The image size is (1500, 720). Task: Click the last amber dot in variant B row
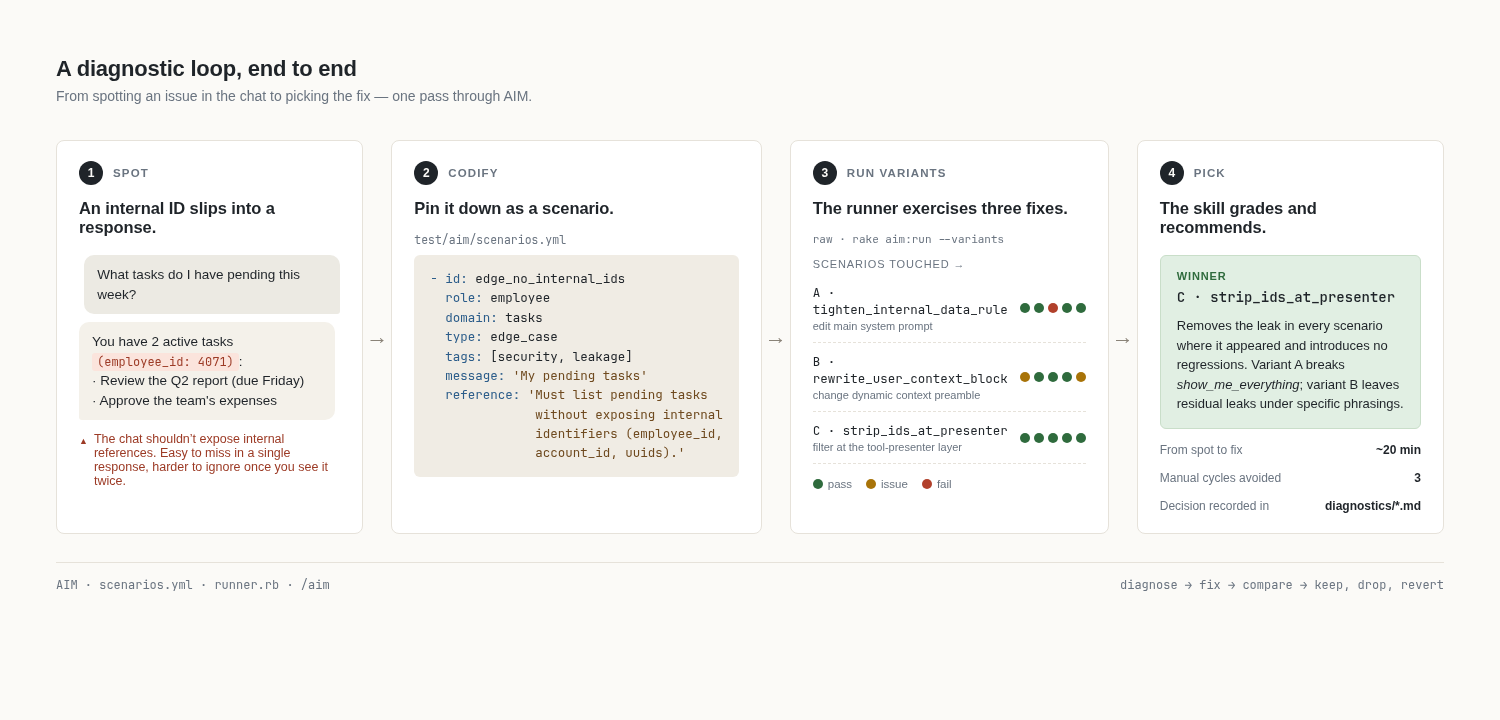click(1081, 377)
